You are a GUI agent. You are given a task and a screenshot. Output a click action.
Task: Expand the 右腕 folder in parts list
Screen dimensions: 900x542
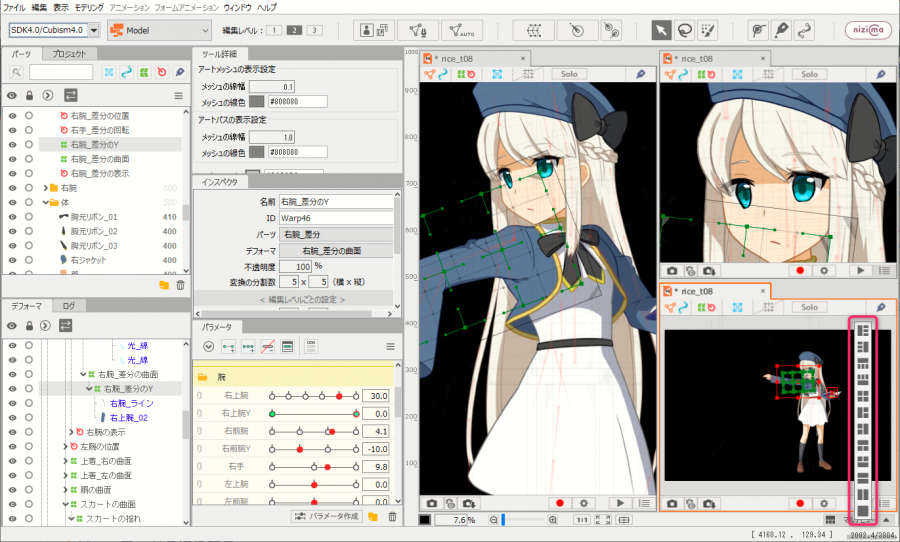click(45, 188)
